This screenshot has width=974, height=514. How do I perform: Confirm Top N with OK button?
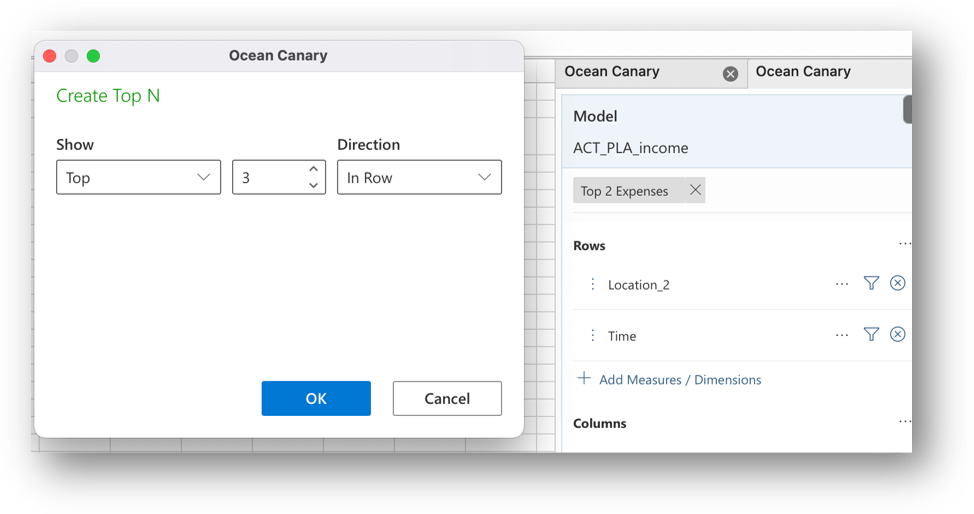point(316,398)
